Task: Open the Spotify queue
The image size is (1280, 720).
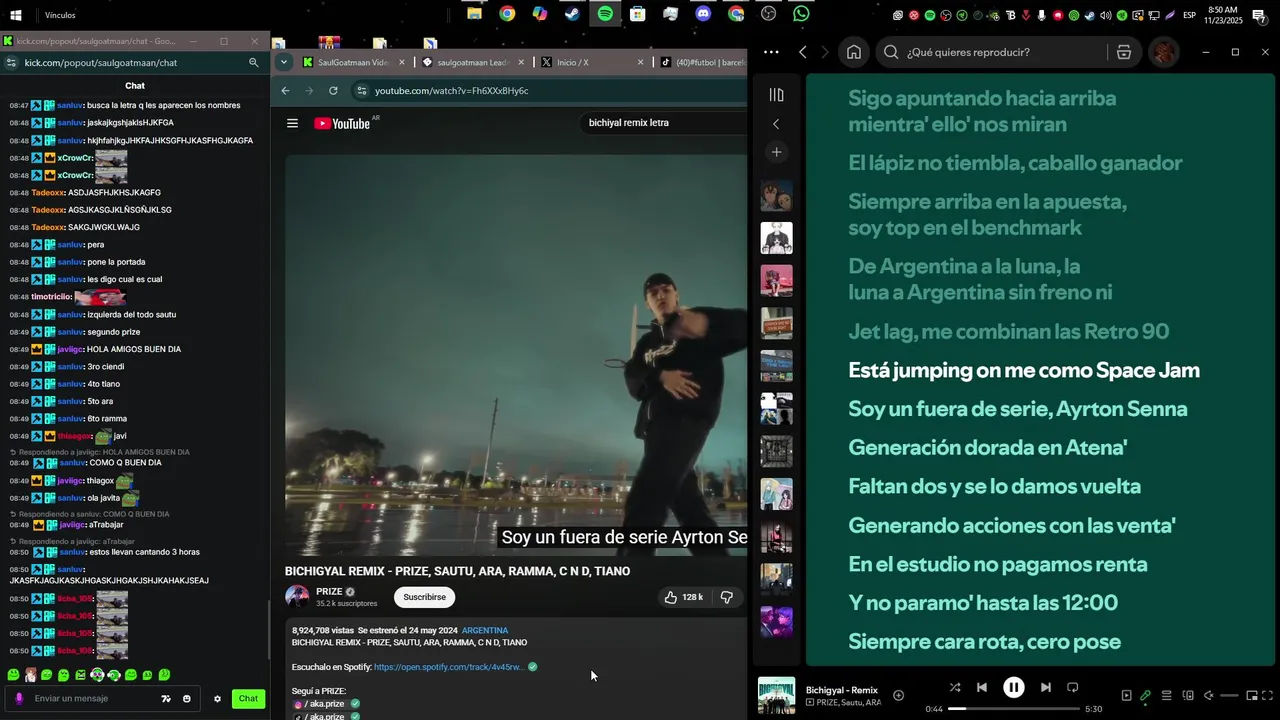Action: coord(1166,695)
